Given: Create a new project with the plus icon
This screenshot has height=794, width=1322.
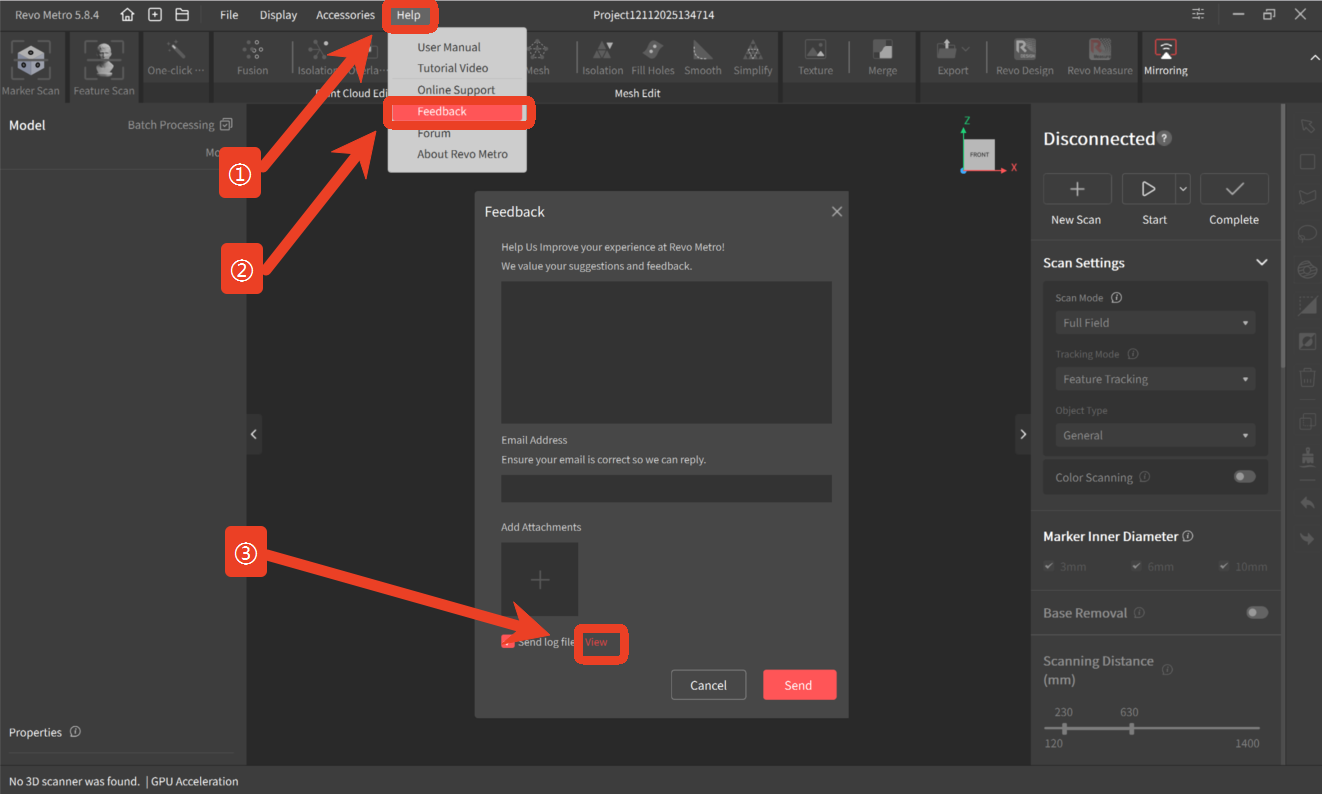Looking at the screenshot, I should pos(155,15).
